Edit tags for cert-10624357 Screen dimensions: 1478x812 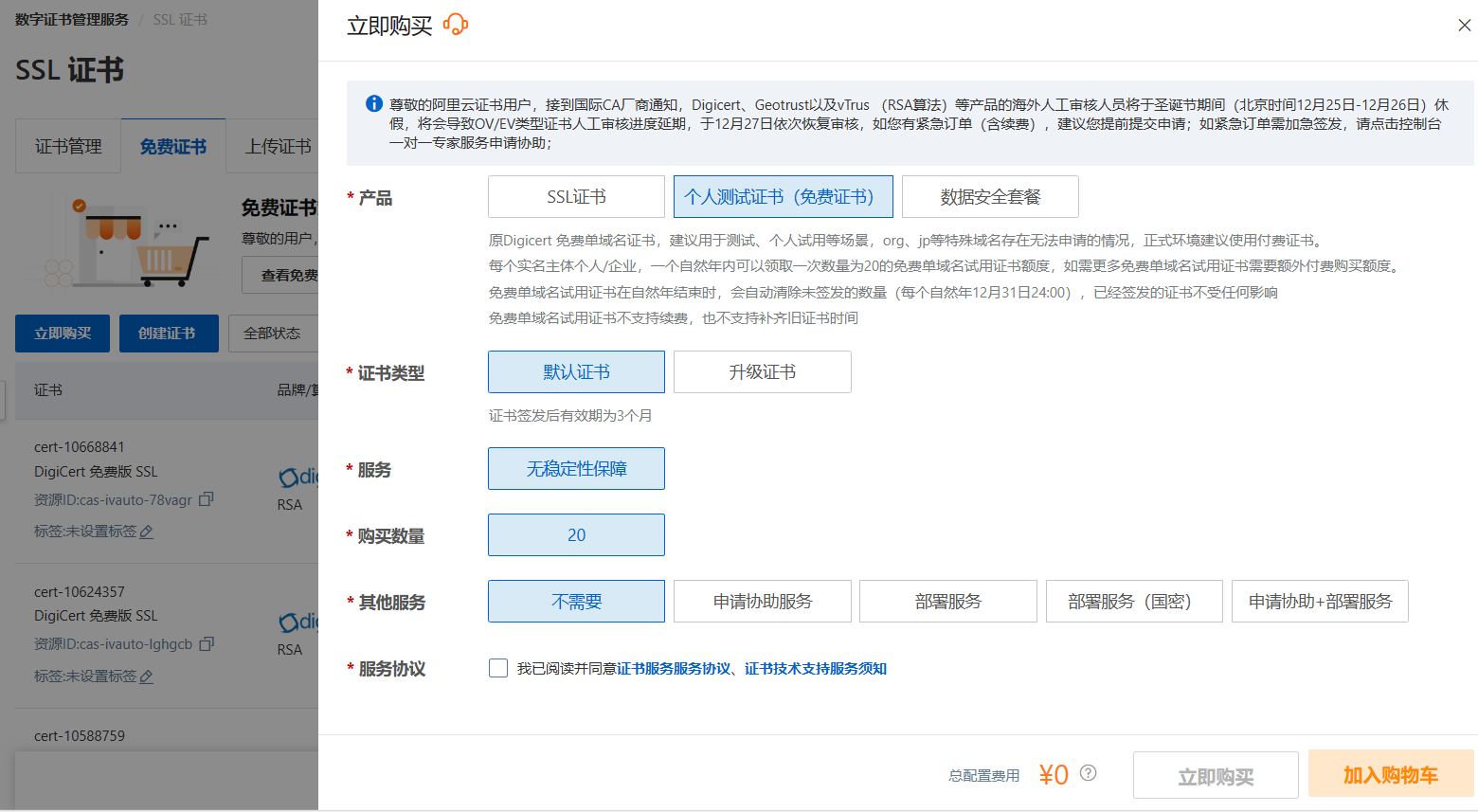(x=146, y=677)
